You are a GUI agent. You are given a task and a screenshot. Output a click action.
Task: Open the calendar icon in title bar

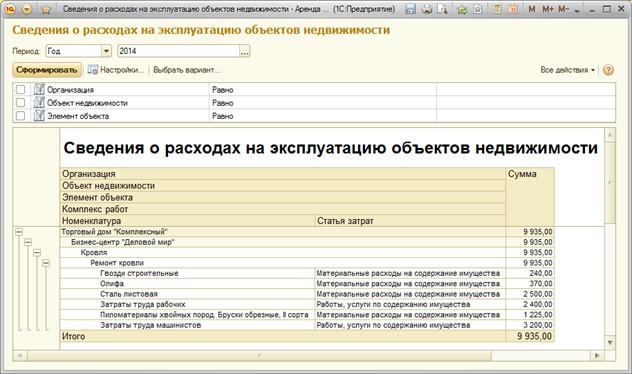click(513, 8)
